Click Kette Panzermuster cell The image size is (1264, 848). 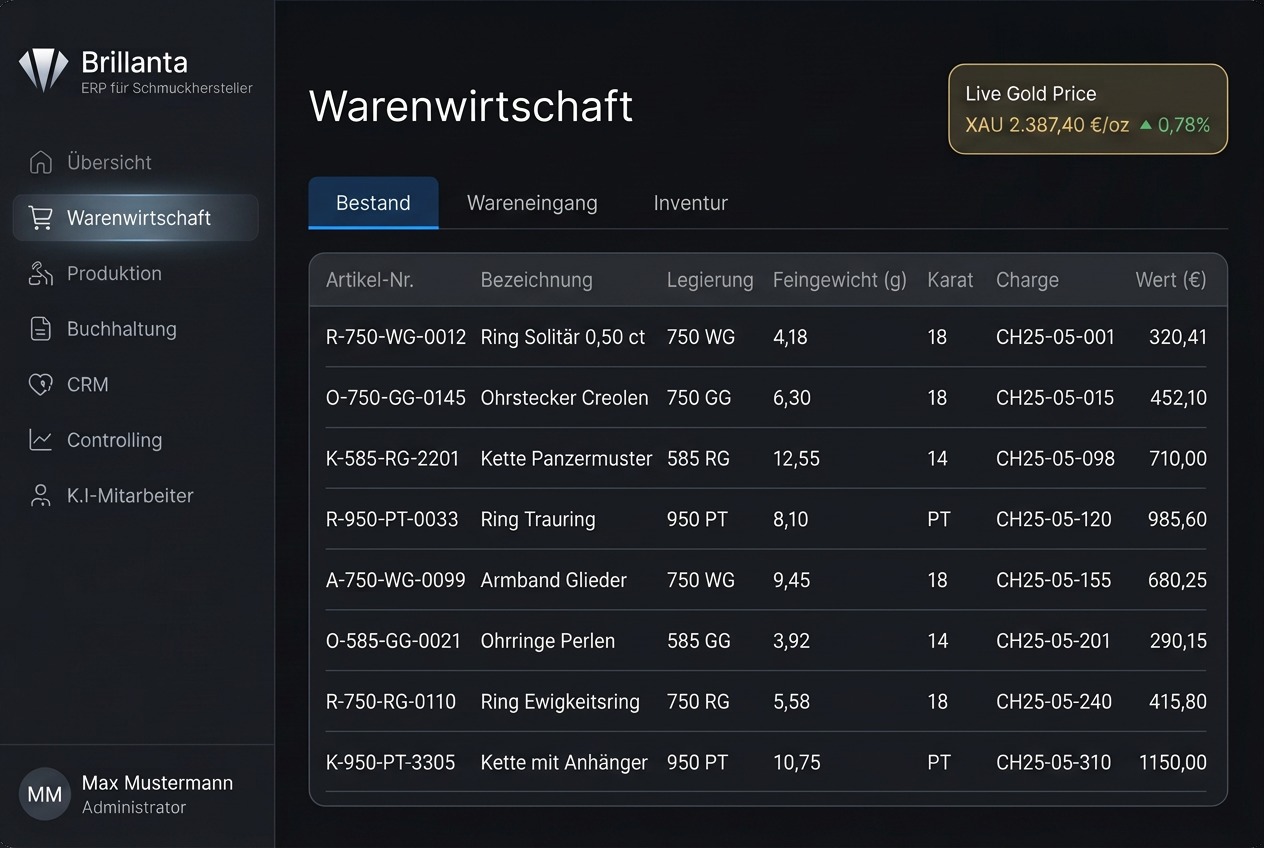pyautogui.click(x=567, y=459)
